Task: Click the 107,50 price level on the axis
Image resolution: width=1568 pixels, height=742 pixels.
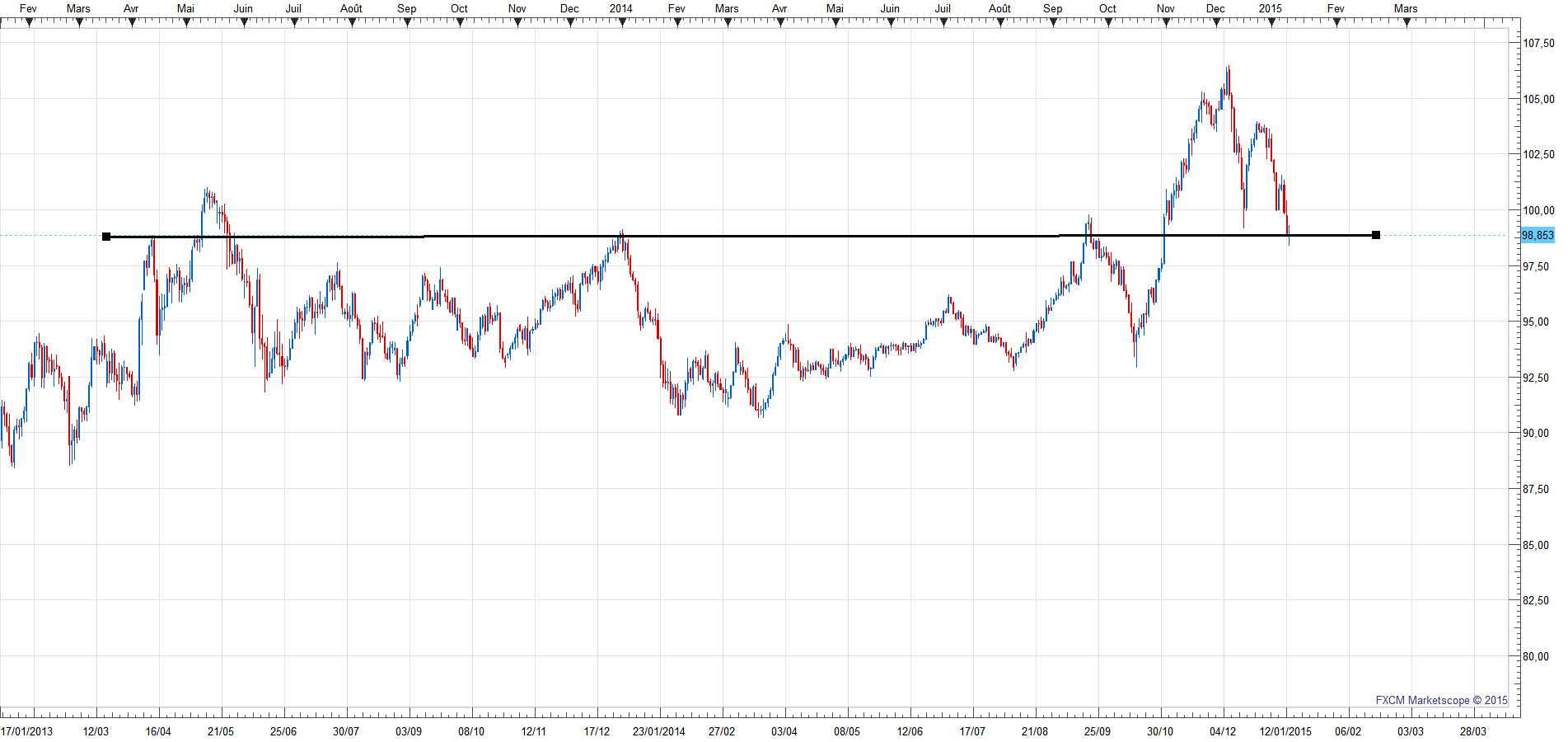Action: point(1538,43)
